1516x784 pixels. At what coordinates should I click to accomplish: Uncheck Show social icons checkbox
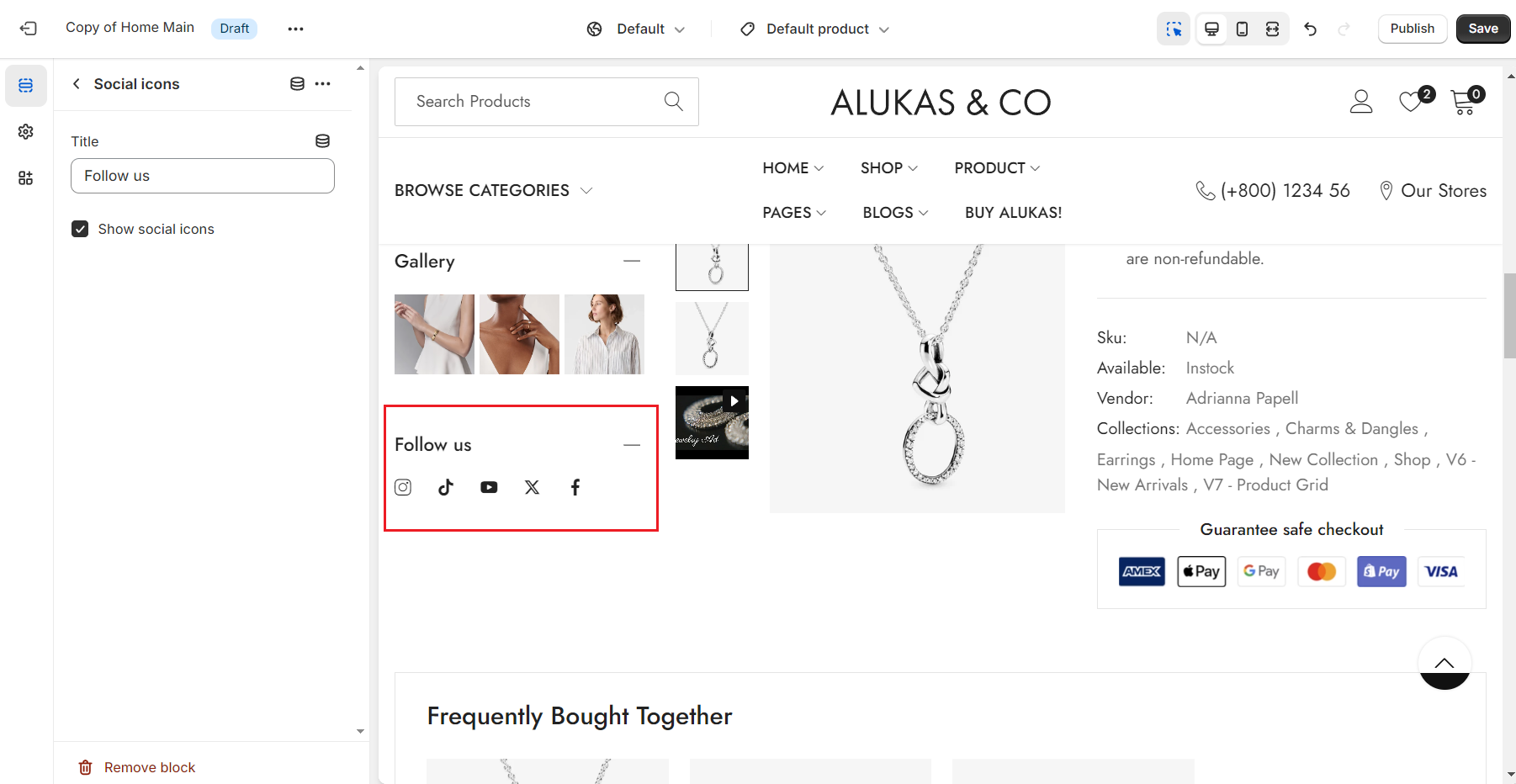[x=80, y=229]
